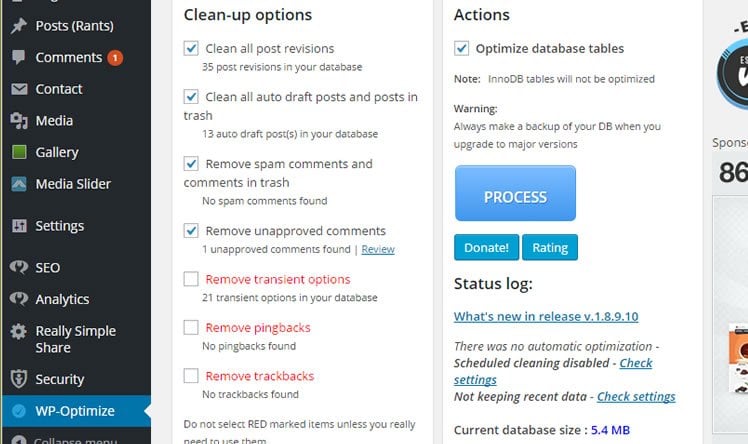
Task: Open Contact envelope icon
Action: tap(19, 89)
